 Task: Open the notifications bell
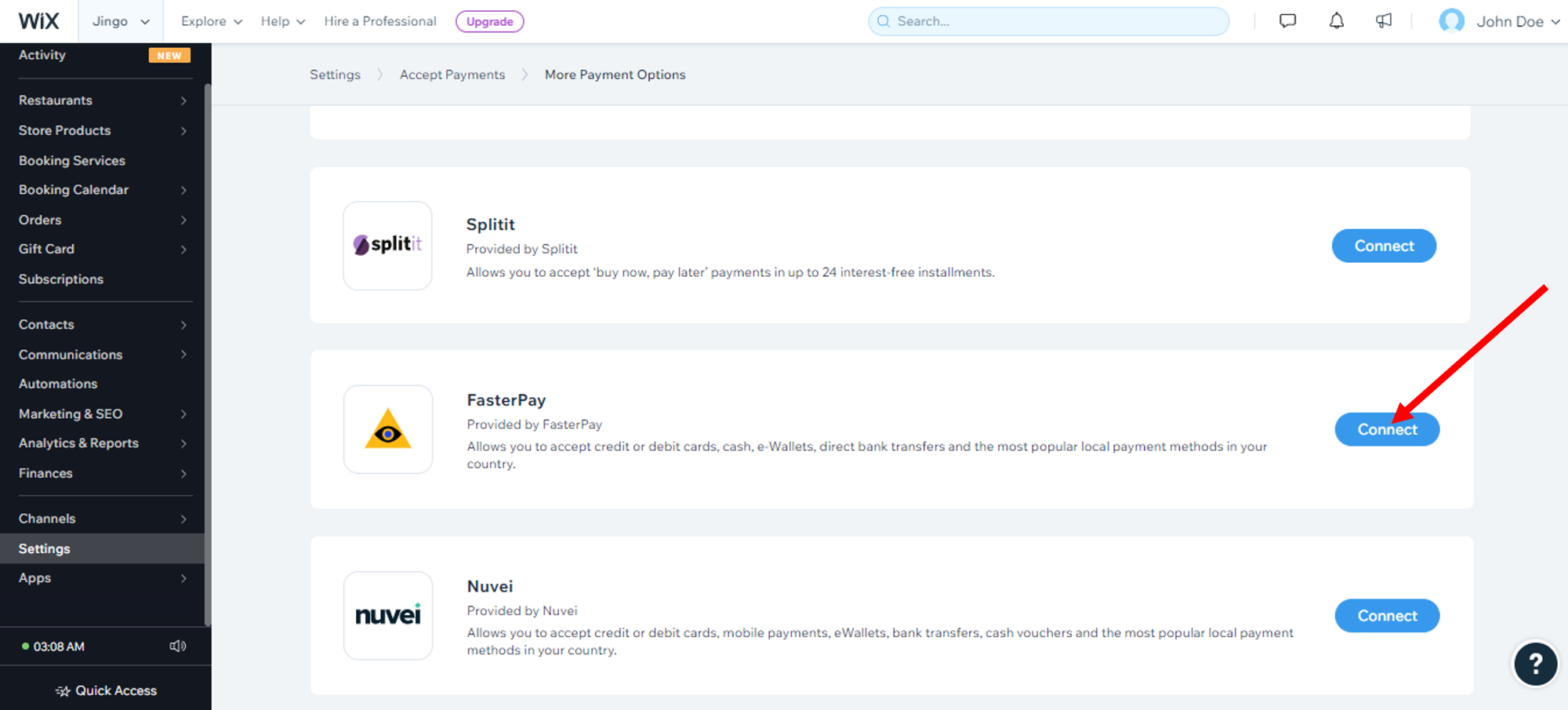click(1337, 21)
